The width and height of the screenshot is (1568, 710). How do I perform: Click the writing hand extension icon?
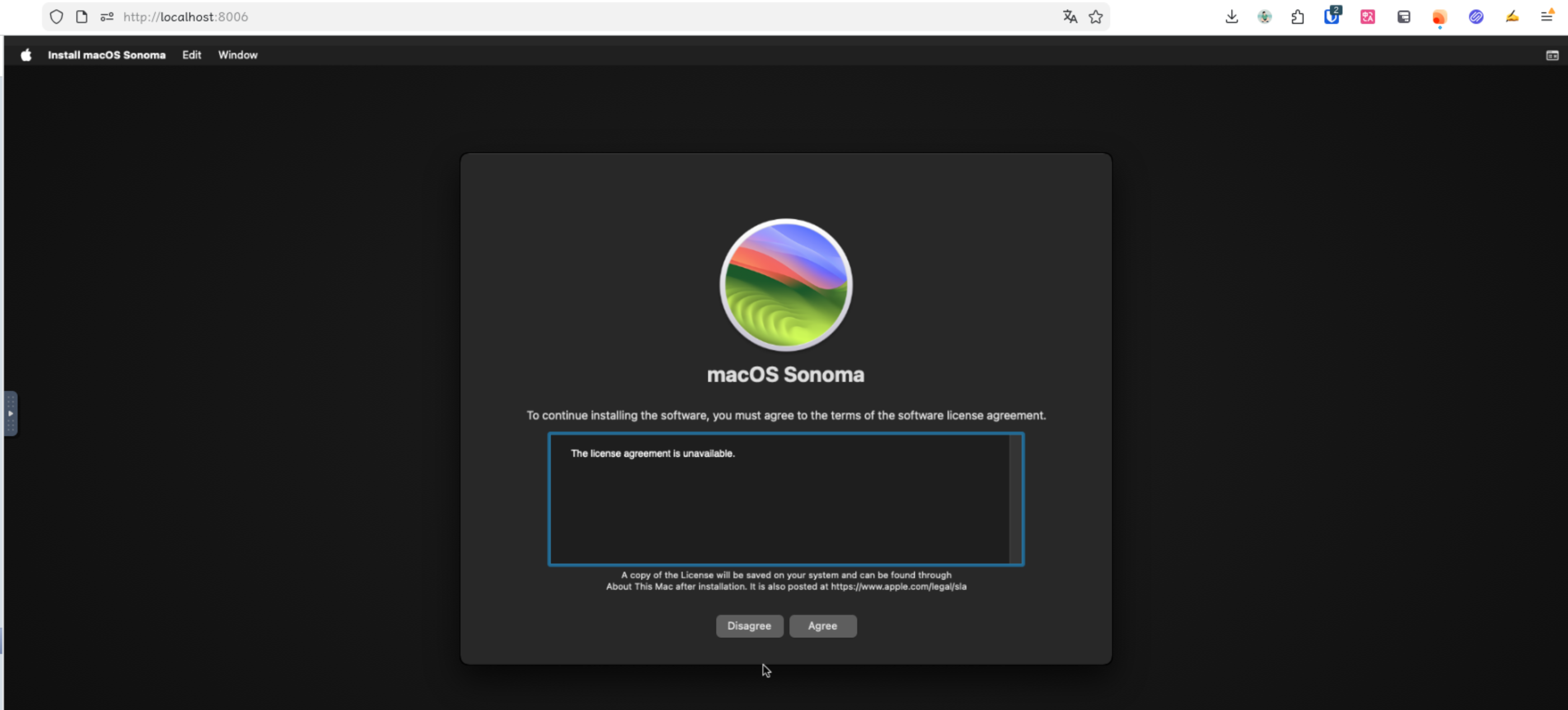point(1512,17)
